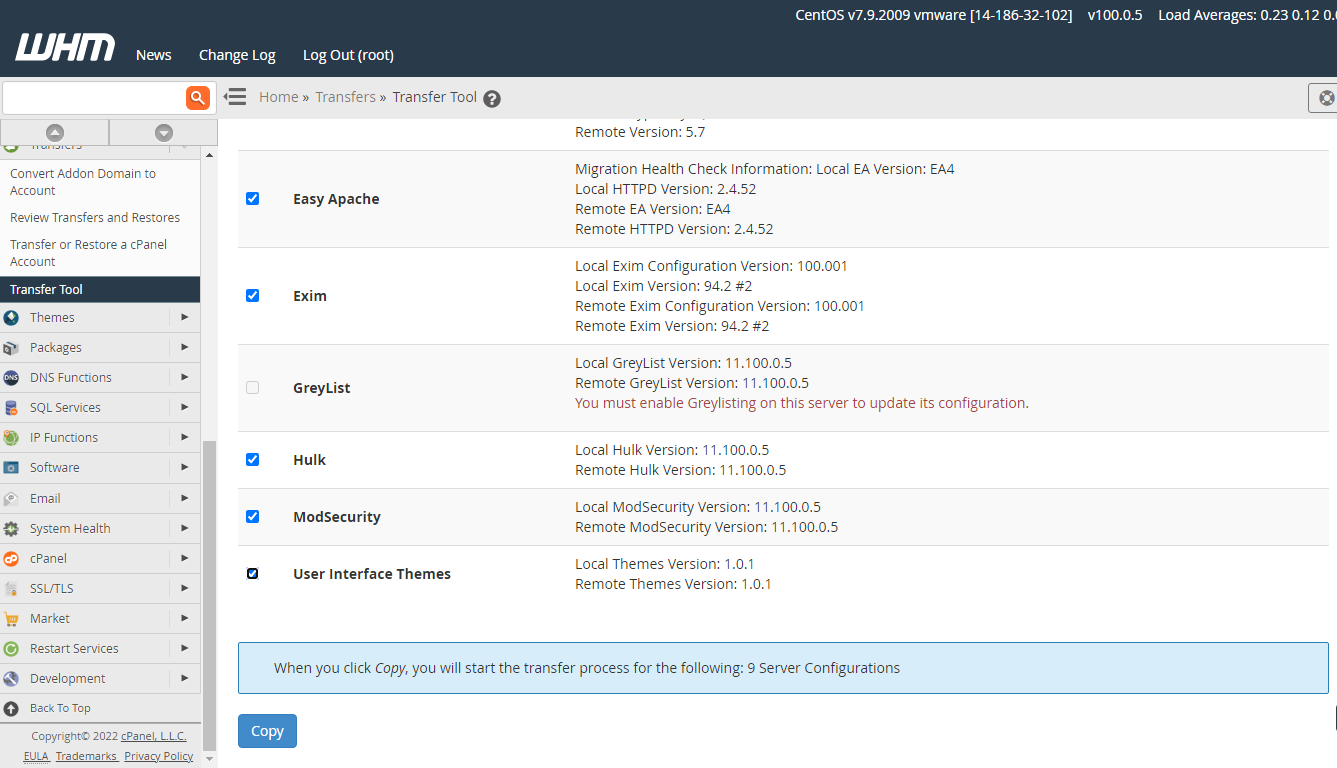Viewport: 1337px width, 768px height.
Task: Uncheck the Exim configuration checkbox
Action: [252, 296]
